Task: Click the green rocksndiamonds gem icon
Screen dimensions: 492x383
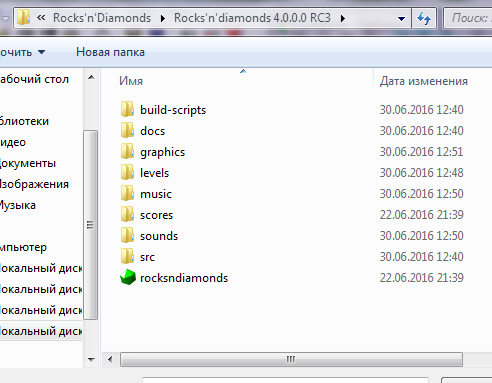Action: point(128,277)
